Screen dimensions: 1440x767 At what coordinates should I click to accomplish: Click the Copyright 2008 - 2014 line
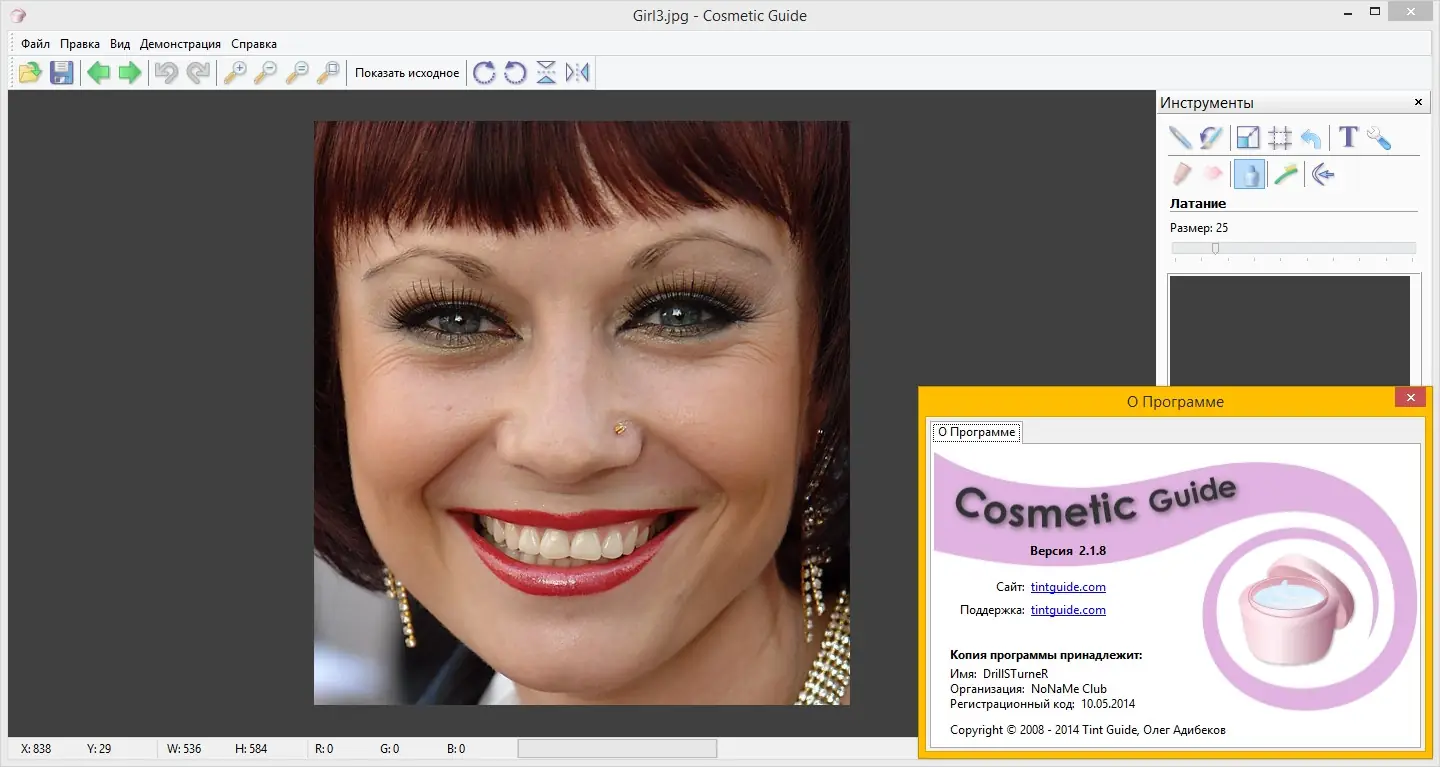pos(1088,730)
